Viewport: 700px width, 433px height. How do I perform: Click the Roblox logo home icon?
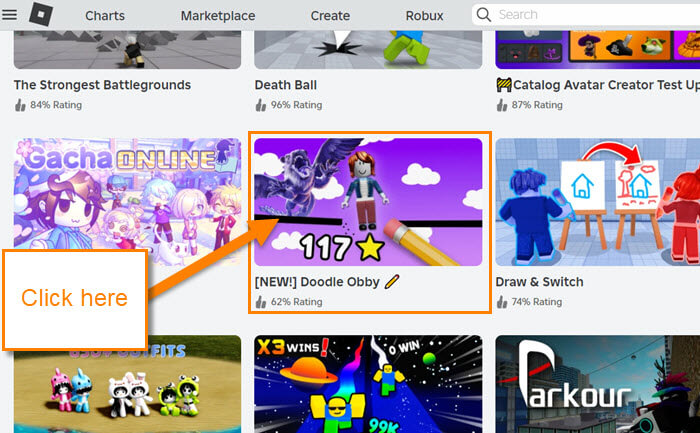tap(41, 14)
